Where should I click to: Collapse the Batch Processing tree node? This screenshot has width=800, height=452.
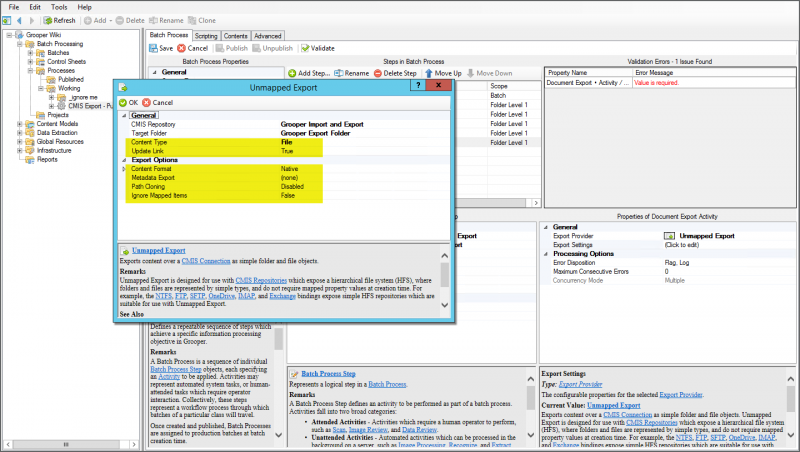coord(19,44)
